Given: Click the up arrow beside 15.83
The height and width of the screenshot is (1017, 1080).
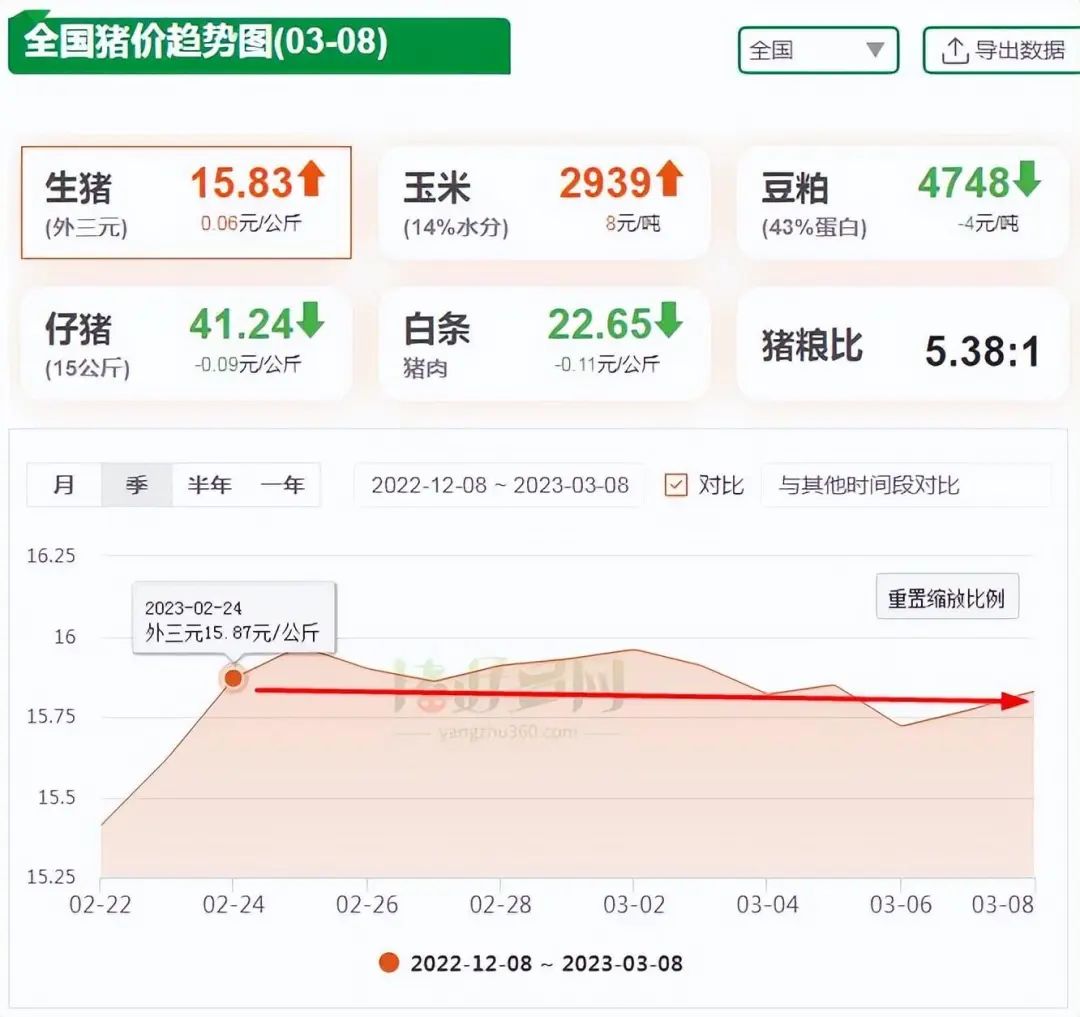Looking at the screenshot, I should tap(311, 178).
